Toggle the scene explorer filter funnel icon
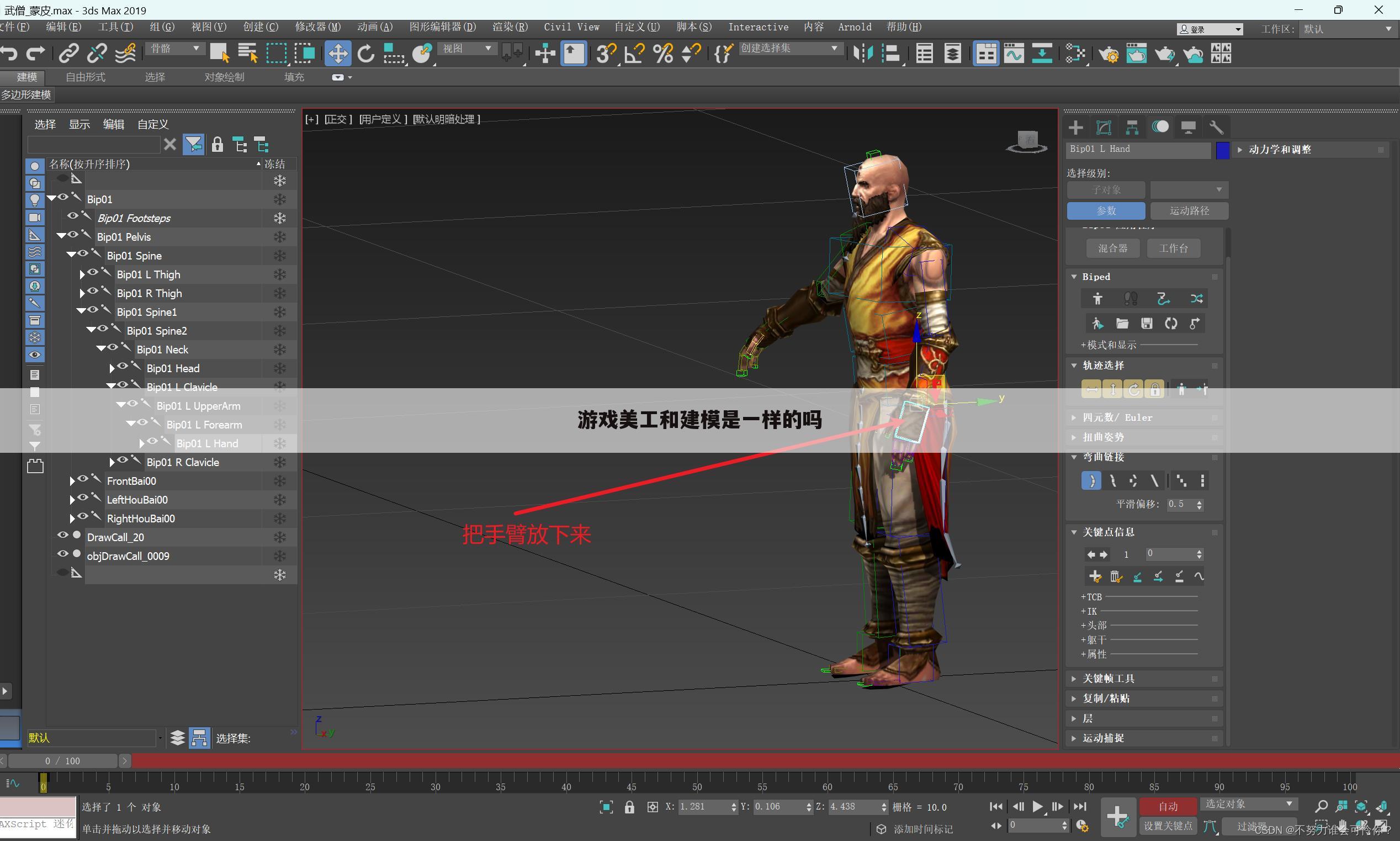The height and width of the screenshot is (841, 1400). [x=193, y=145]
